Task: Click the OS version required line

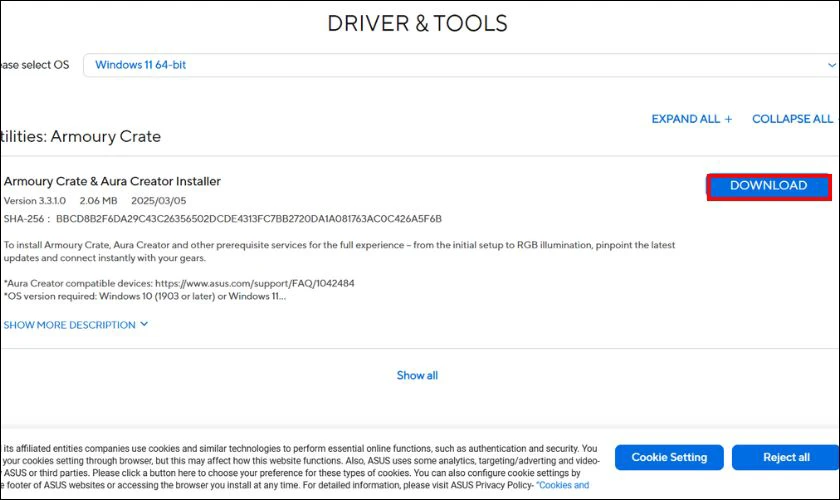Action: point(145,296)
